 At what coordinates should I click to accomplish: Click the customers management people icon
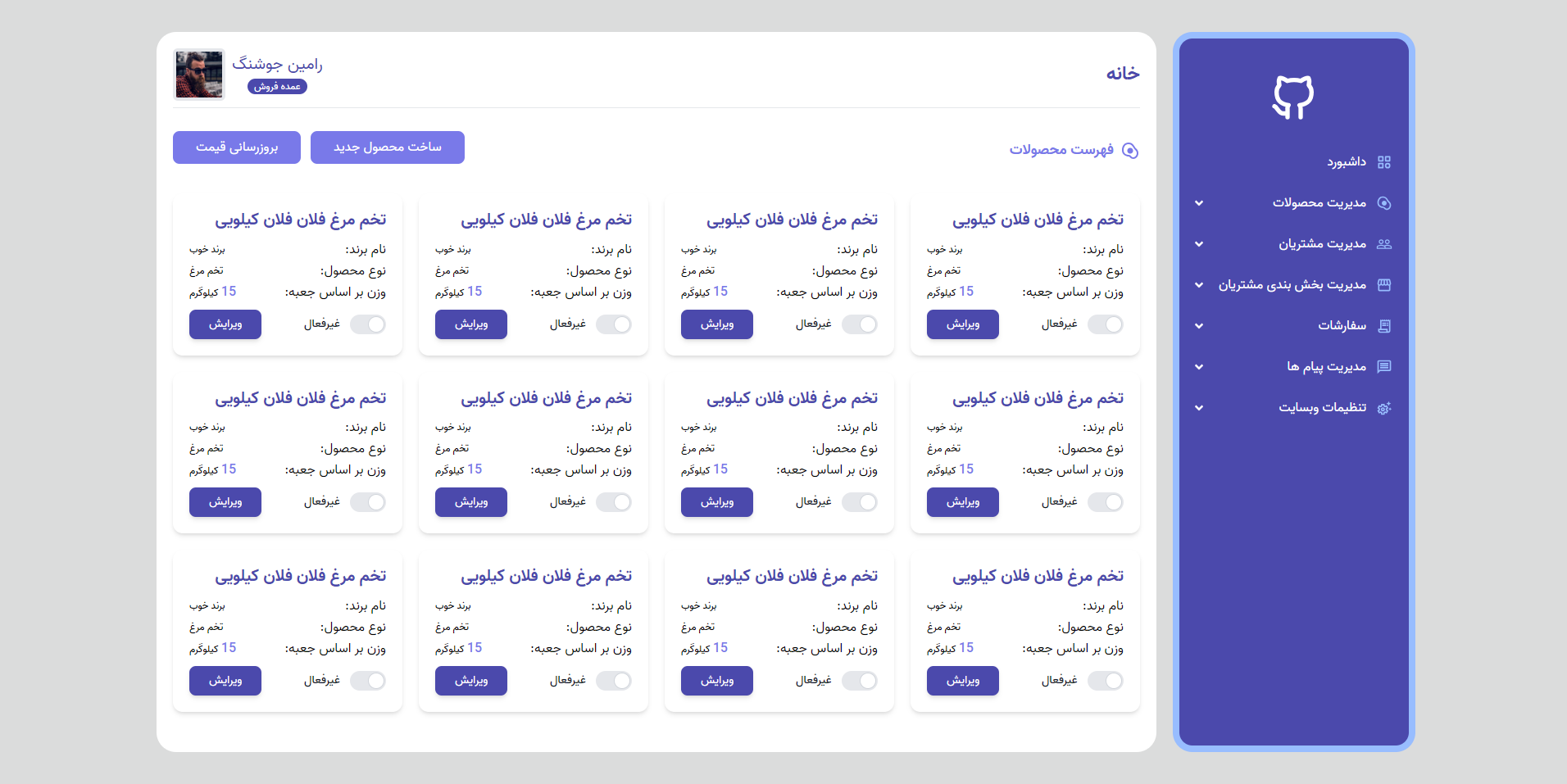(x=1384, y=244)
